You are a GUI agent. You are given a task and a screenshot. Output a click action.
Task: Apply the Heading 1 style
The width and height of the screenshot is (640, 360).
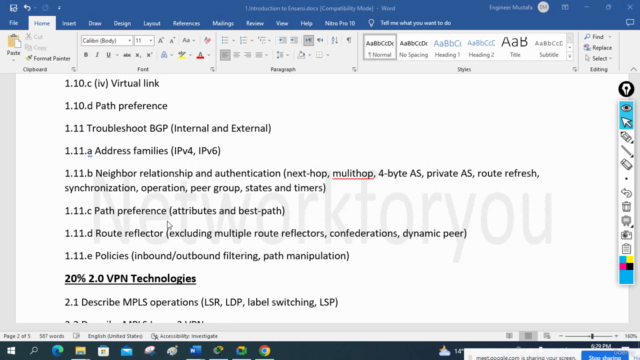(447, 47)
